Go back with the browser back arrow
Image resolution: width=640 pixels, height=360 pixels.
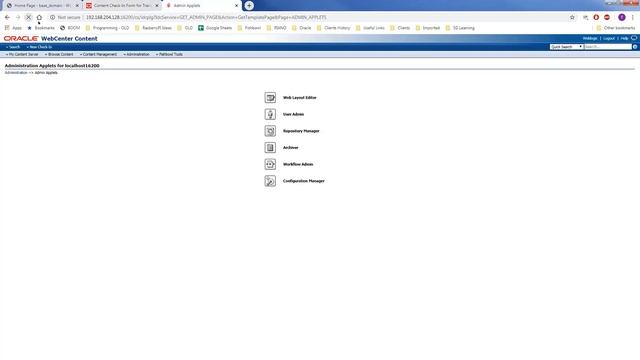[x=7, y=17]
